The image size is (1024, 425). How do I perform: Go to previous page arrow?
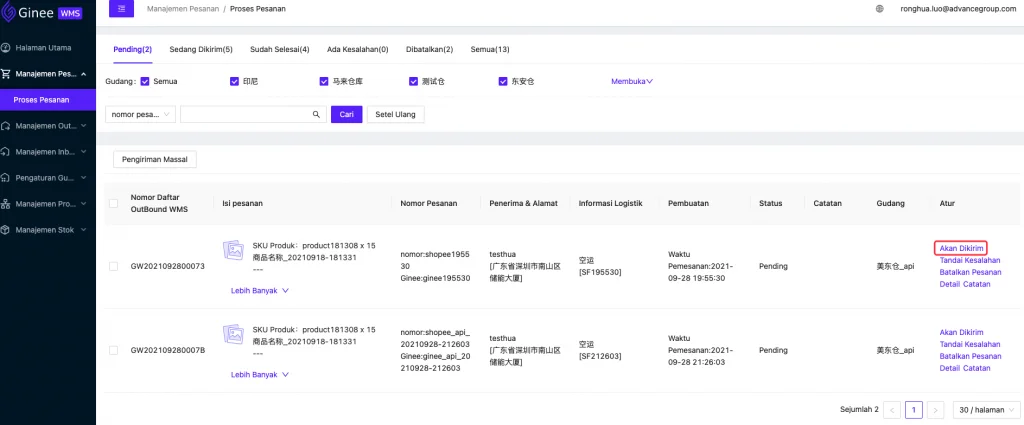[893, 410]
